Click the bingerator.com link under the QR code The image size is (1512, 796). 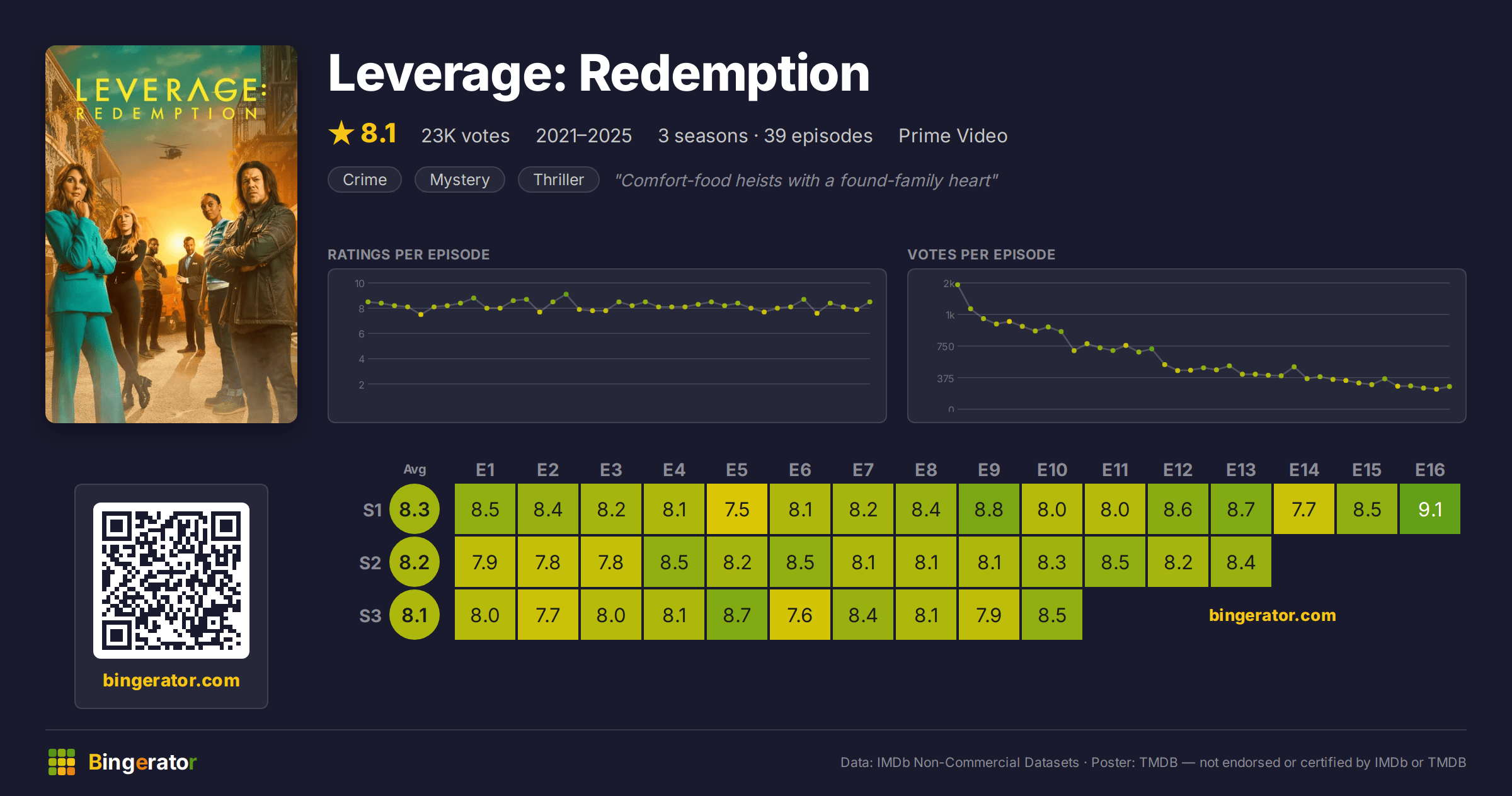pyautogui.click(x=171, y=680)
